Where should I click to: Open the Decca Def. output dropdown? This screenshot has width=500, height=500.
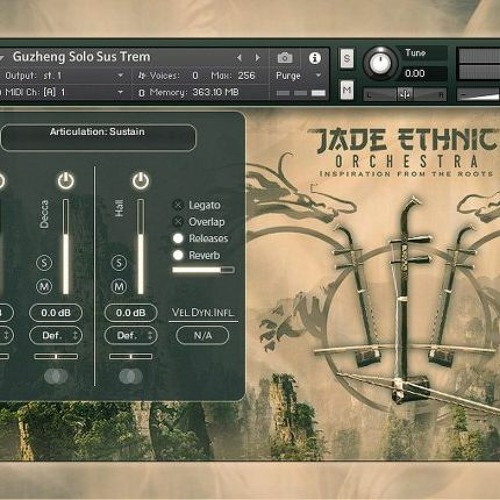[56, 335]
